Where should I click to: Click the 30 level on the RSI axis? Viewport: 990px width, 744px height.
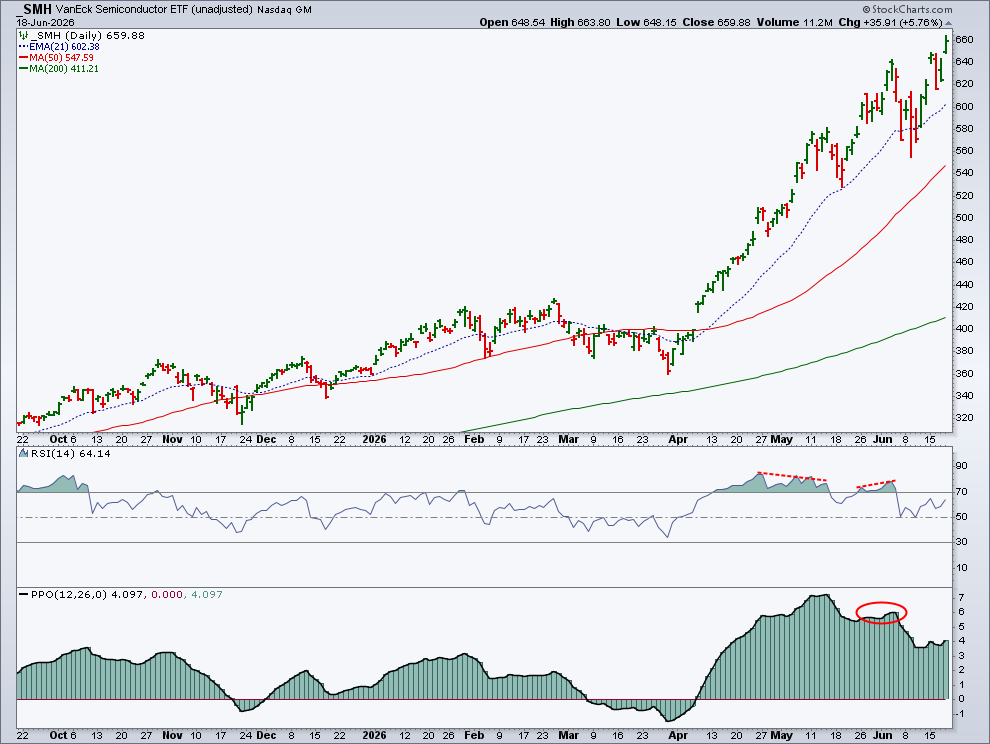(x=962, y=543)
